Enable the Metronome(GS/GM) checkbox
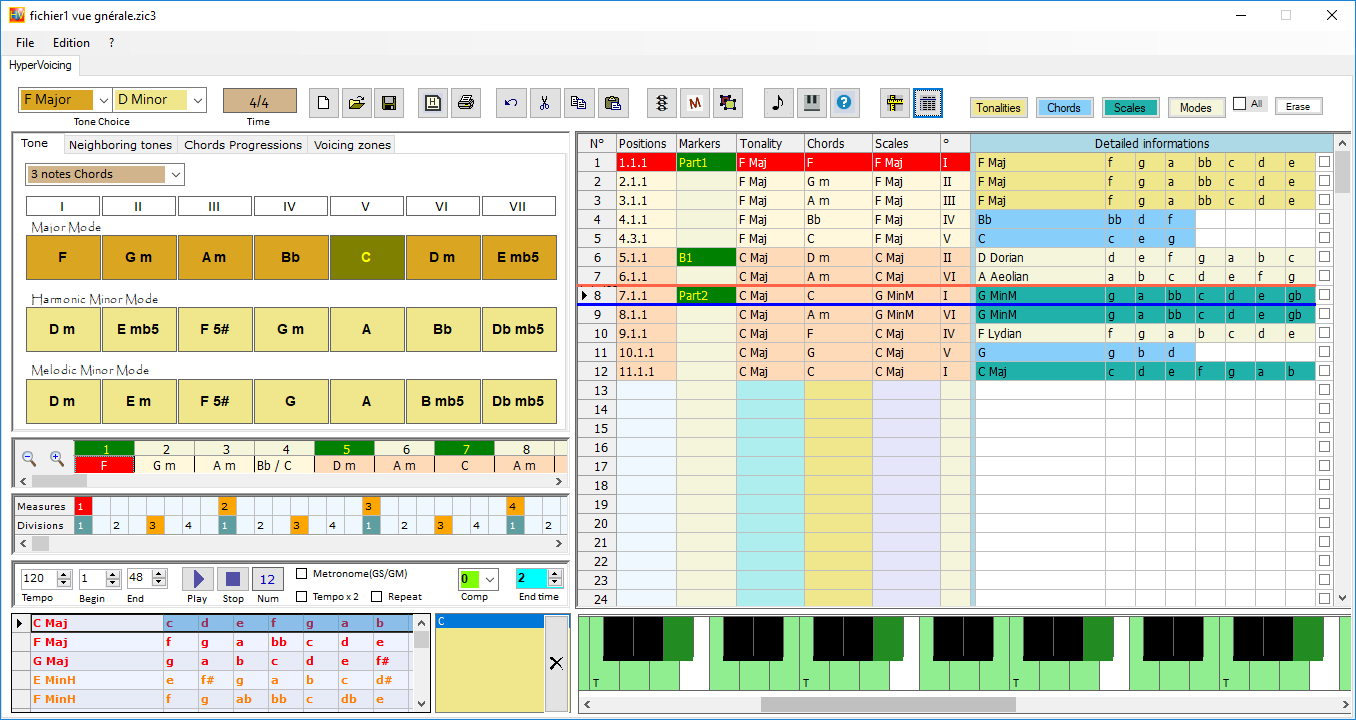 pos(302,574)
